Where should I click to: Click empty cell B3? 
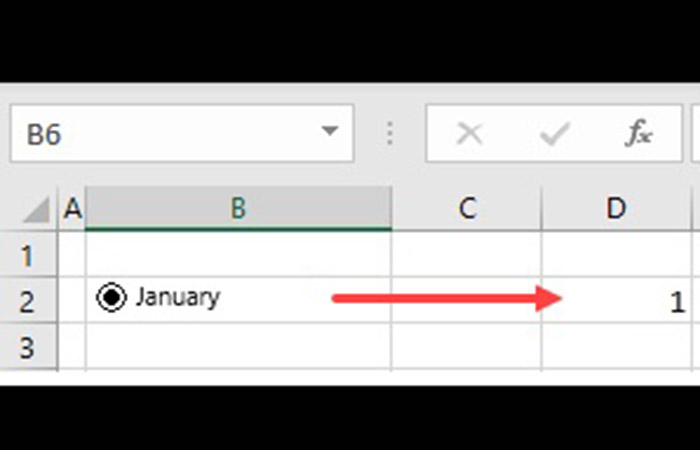[238, 347]
